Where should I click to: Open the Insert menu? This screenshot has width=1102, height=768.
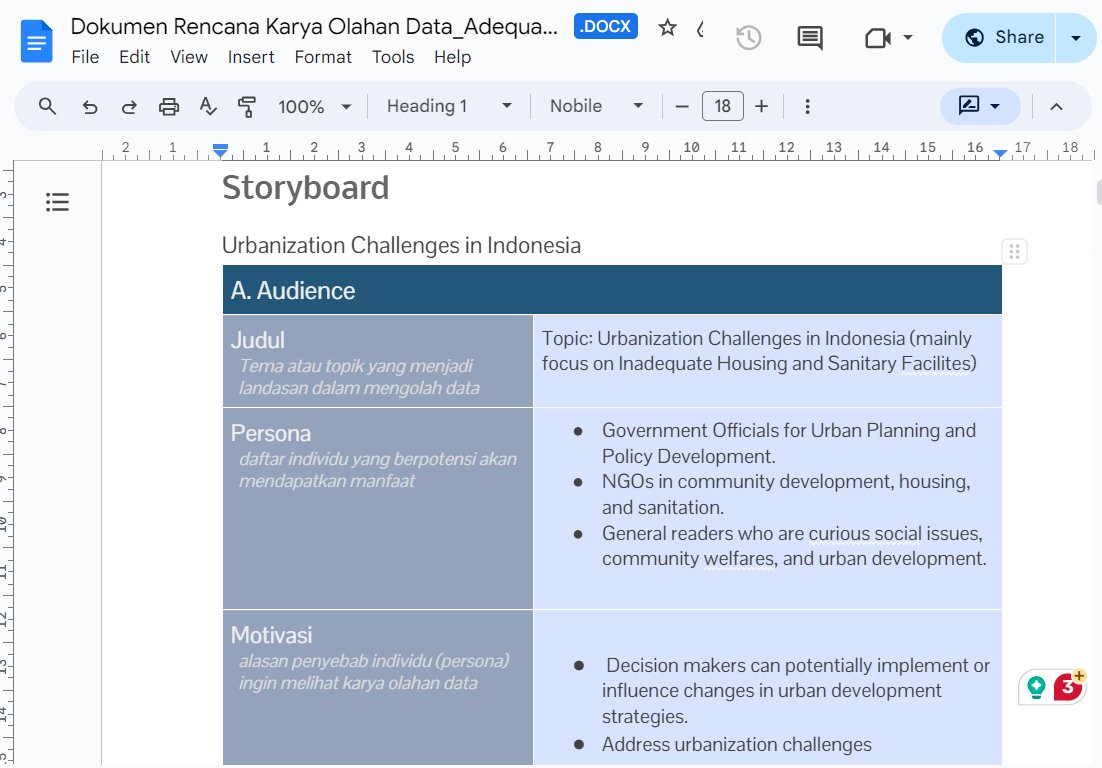coord(251,57)
